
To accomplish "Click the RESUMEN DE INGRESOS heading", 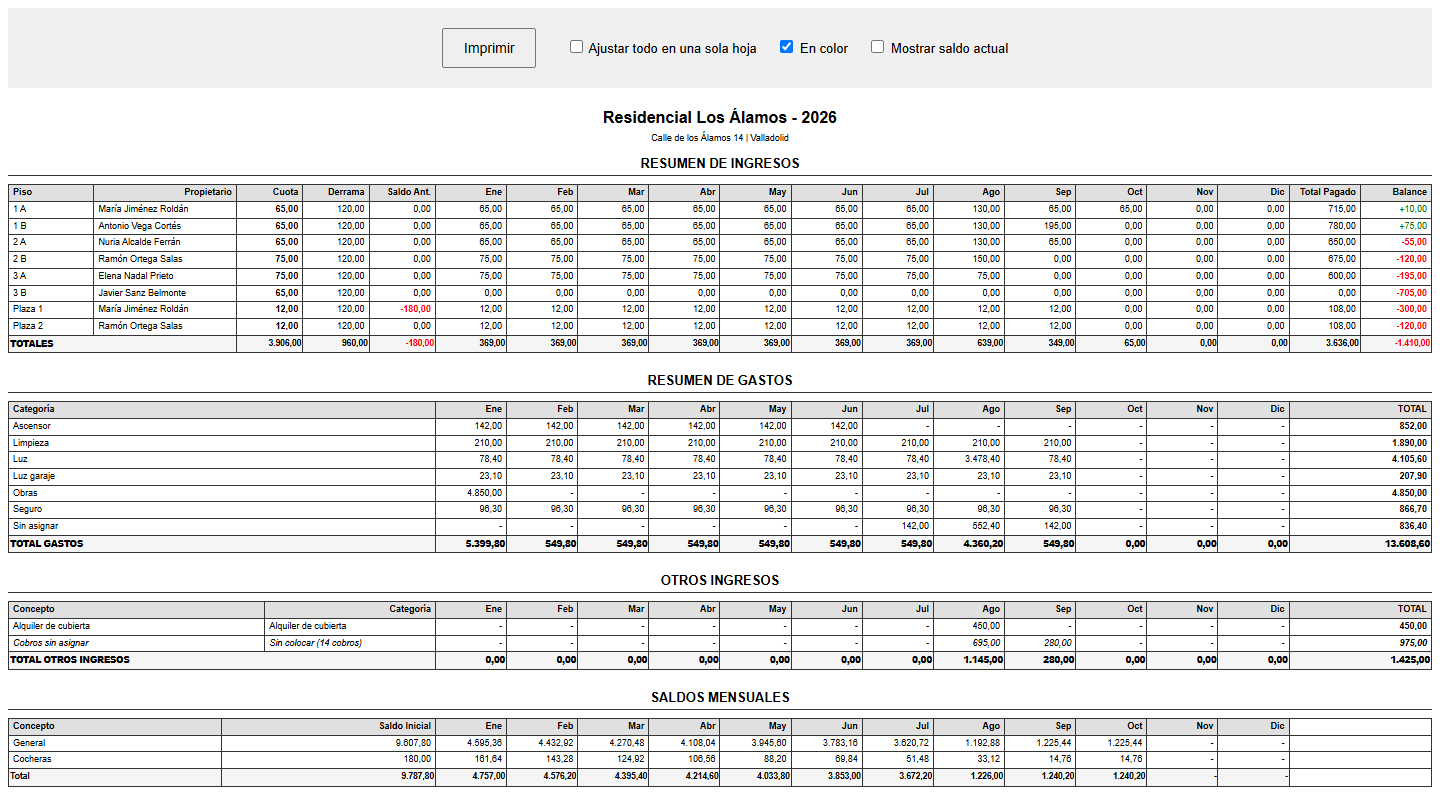I will (720, 163).
